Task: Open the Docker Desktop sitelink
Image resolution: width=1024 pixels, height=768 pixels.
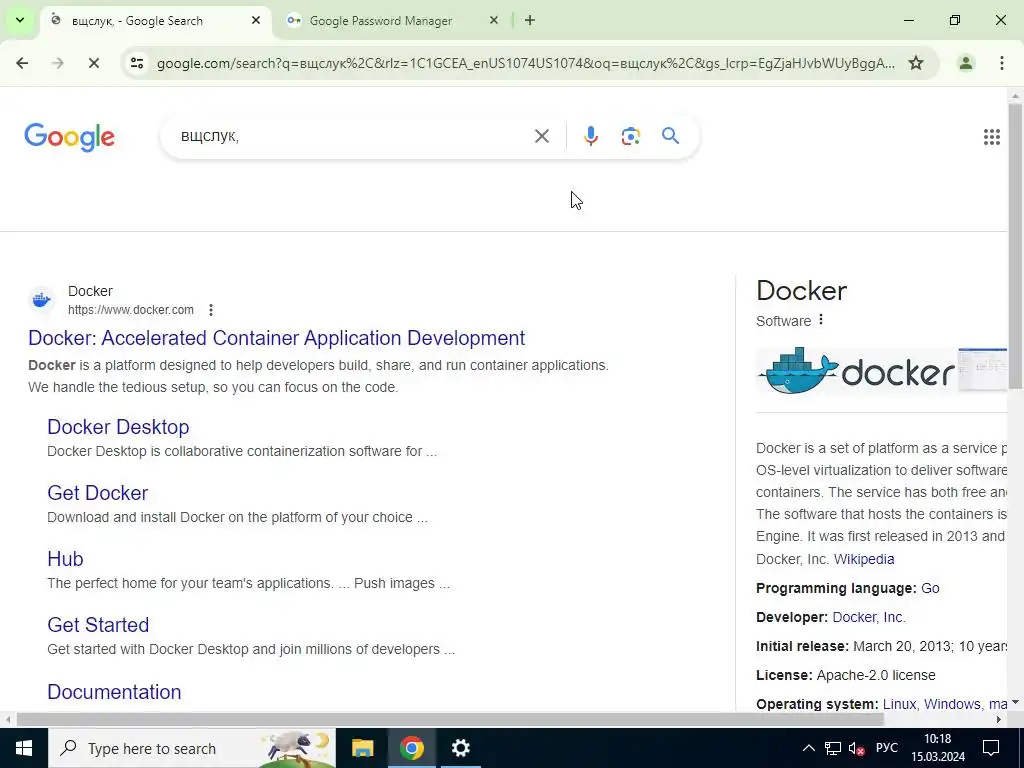Action: pos(118,426)
